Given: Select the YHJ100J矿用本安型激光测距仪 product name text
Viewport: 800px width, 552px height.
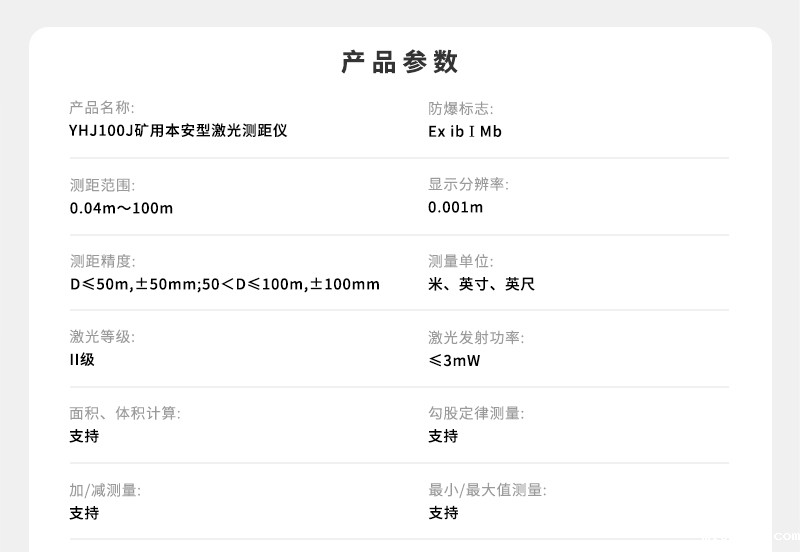Looking at the screenshot, I should tap(178, 131).
